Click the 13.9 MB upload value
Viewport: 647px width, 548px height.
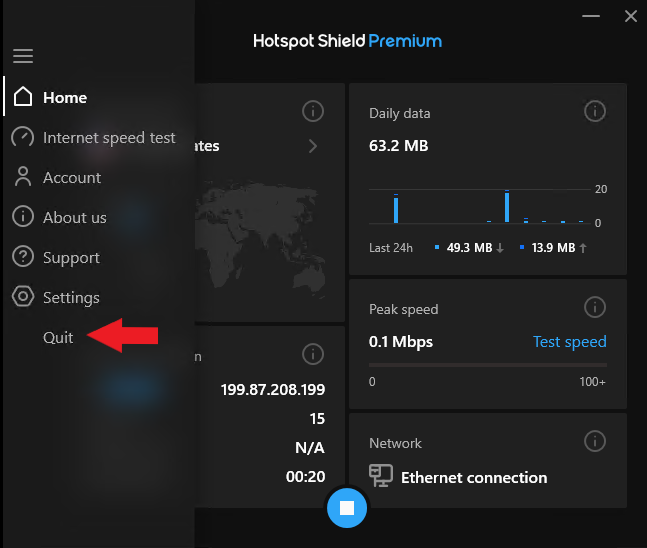click(553, 248)
